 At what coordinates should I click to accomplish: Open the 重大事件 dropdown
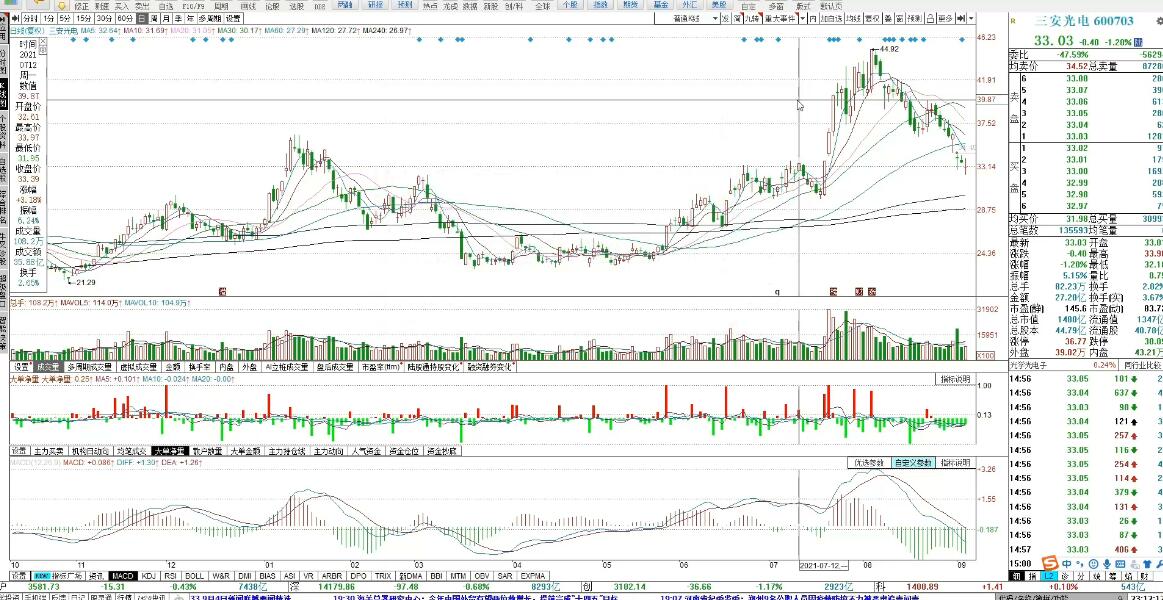point(782,19)
